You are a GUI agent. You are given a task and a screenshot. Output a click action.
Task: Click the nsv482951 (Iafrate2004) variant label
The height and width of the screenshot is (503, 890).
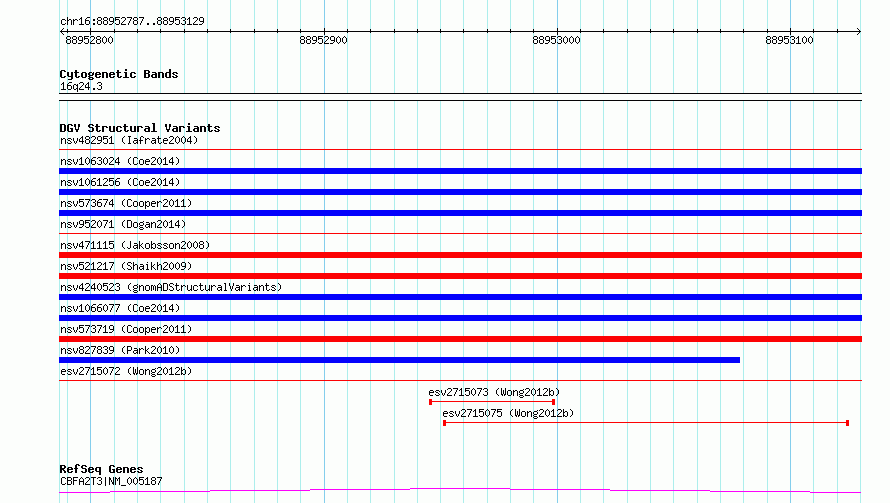click(129, 140)
